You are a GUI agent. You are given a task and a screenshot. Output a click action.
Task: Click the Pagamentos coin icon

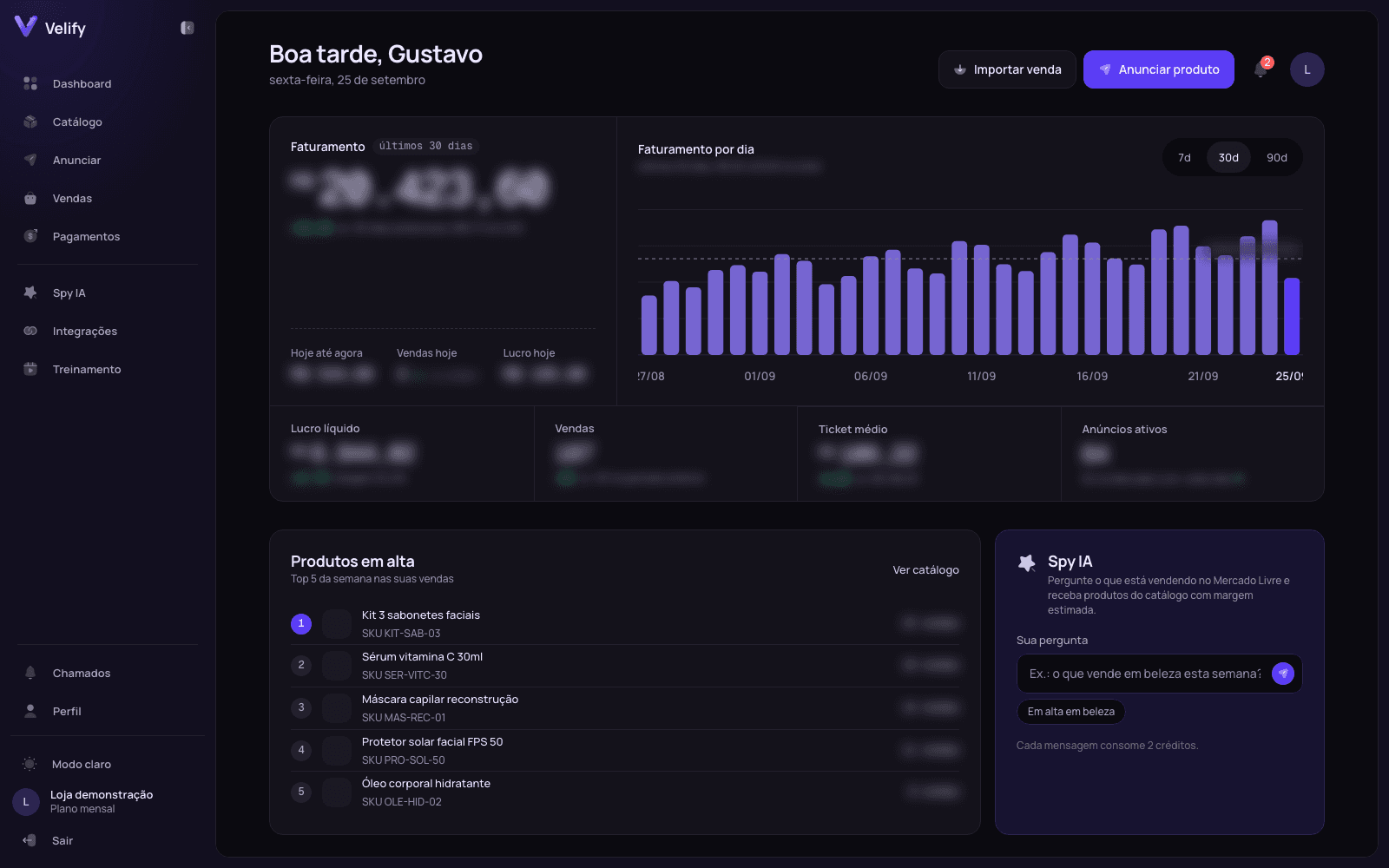tap(30, 236)
